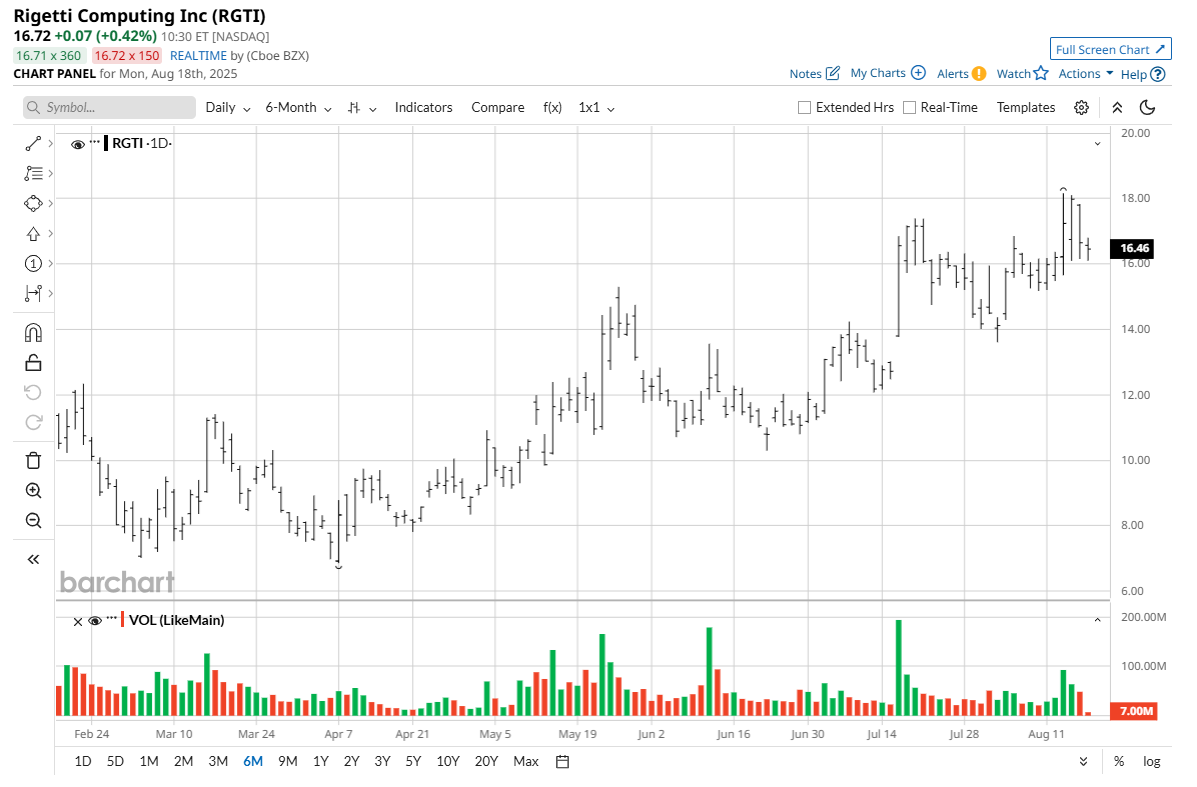Toggle VOL indicator visibility eye

tap(95, 621)
